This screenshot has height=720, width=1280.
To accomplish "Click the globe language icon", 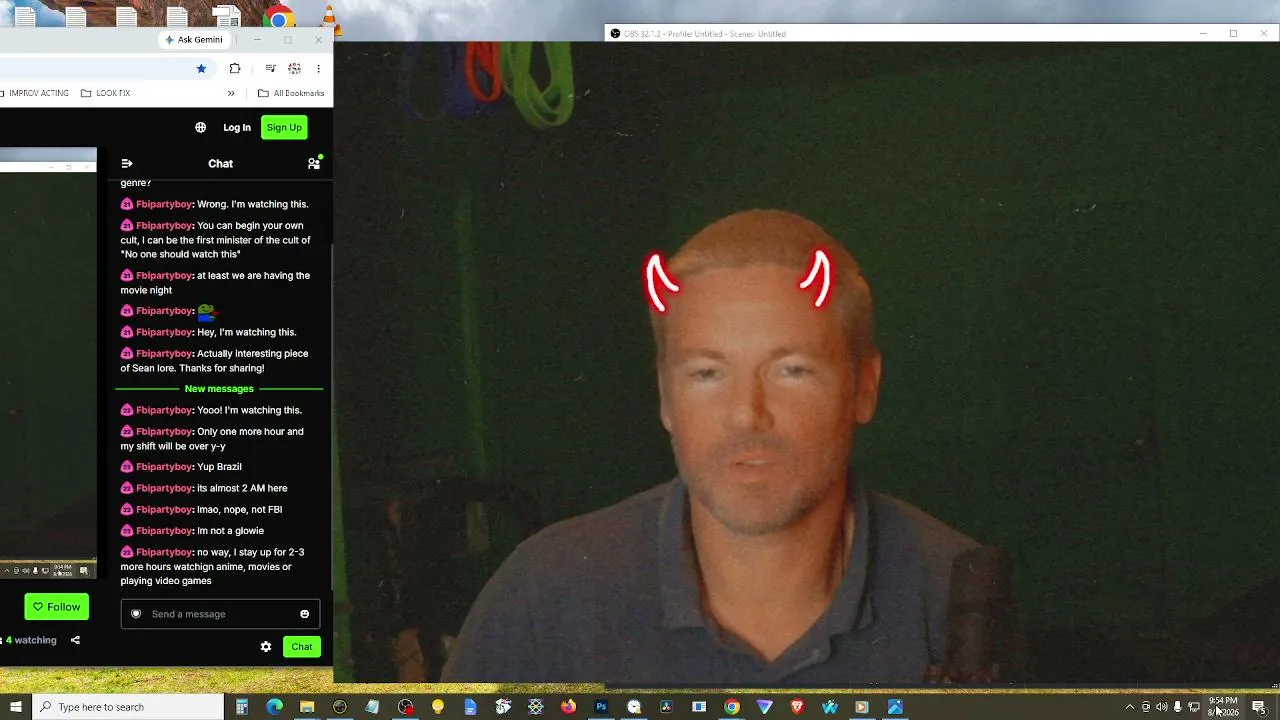I will [x=200, y=127].
